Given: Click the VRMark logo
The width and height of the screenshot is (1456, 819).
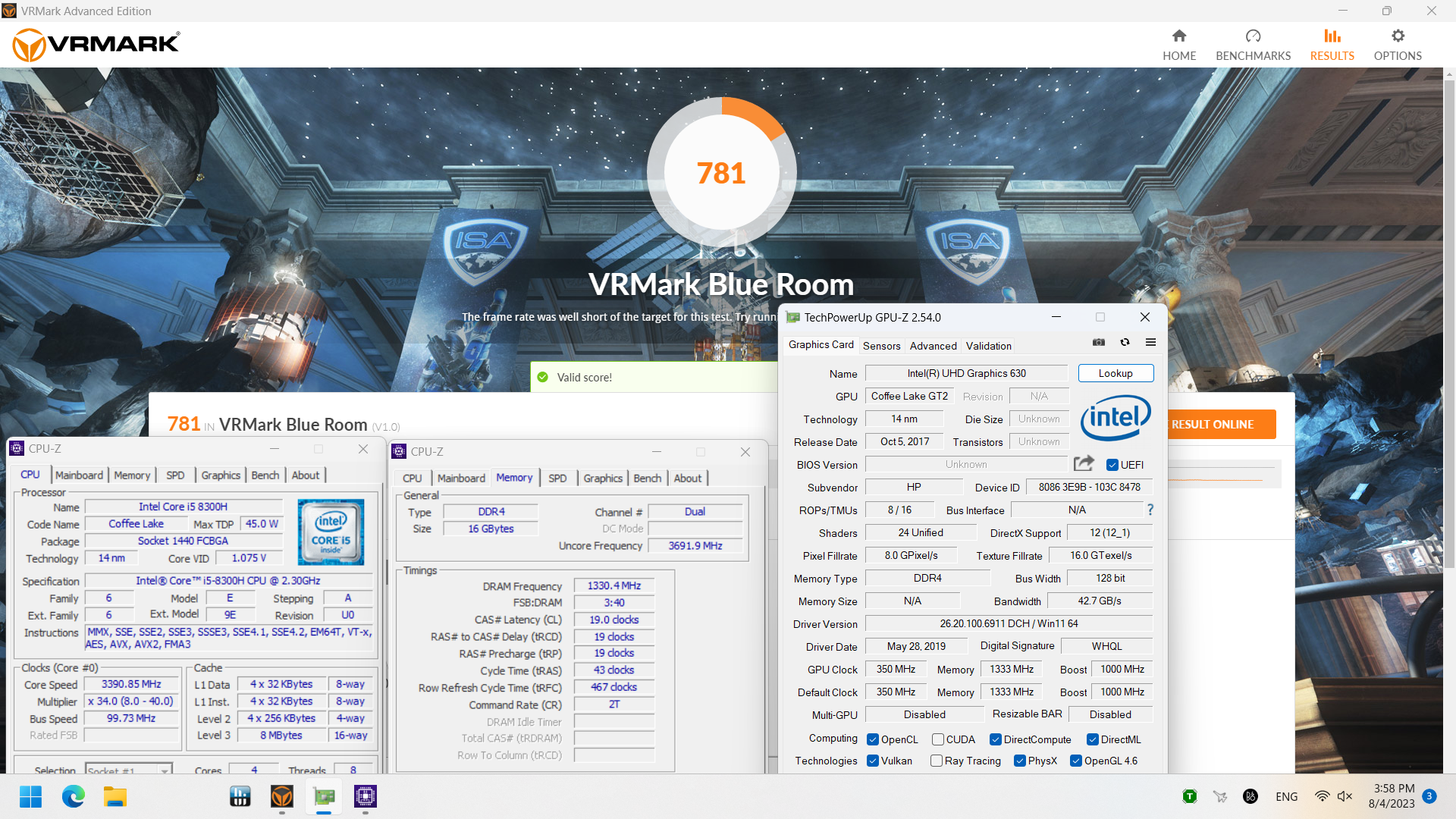Looking at the screenshot, I should point(96,45).
